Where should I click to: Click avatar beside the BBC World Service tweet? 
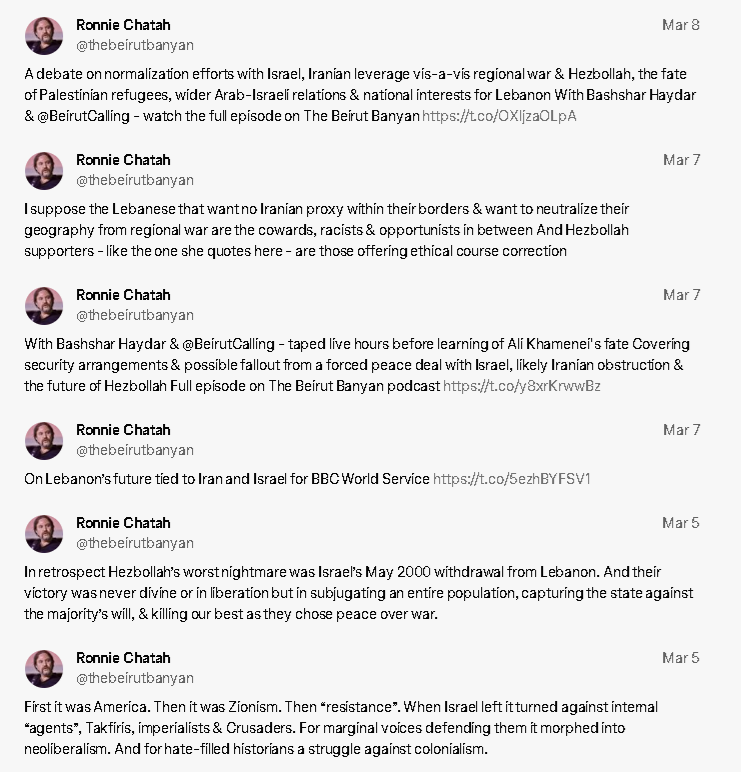pos(44,440)
